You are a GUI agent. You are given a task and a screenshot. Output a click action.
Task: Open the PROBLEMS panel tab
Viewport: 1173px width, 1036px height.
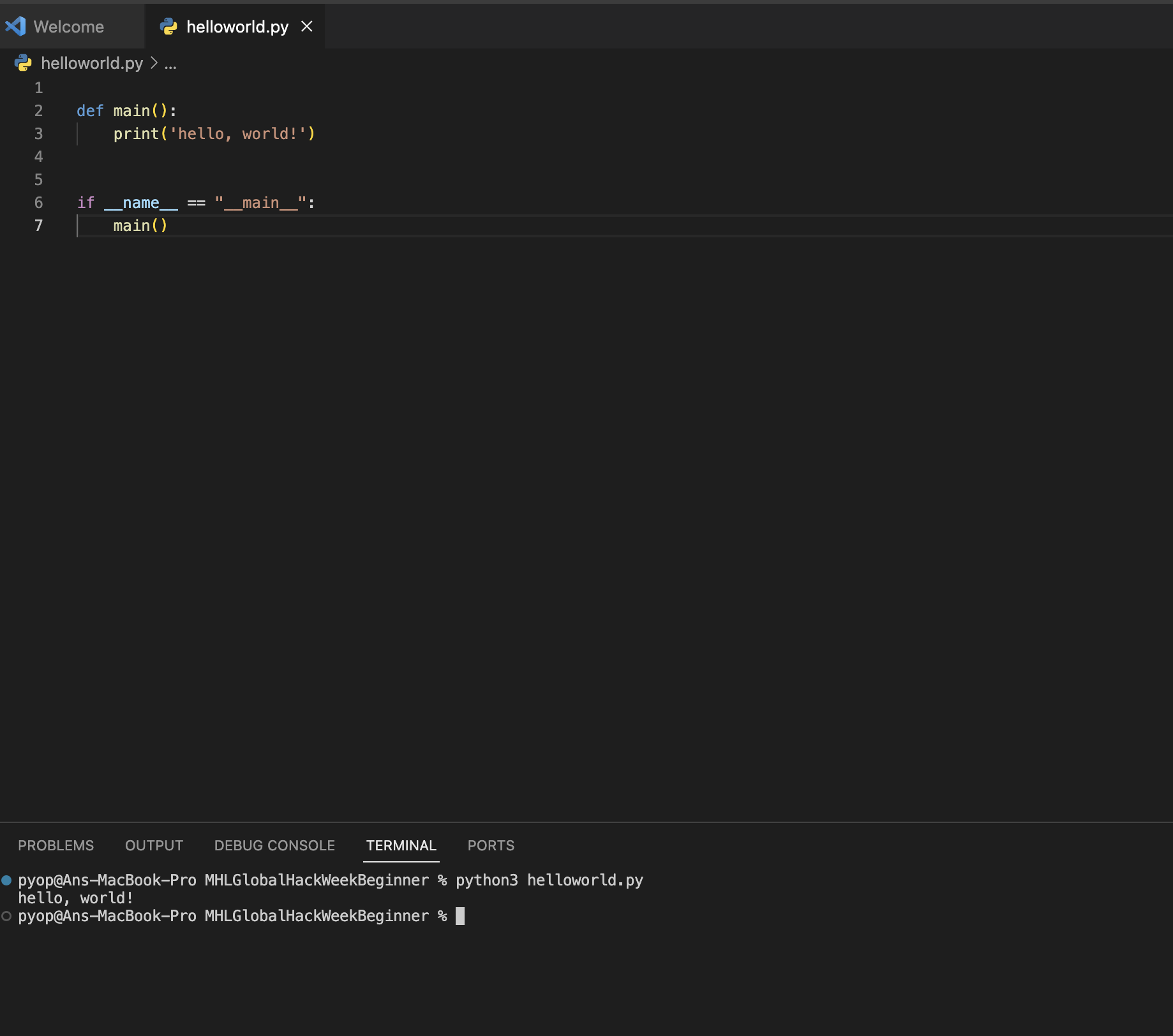point(56,845)
